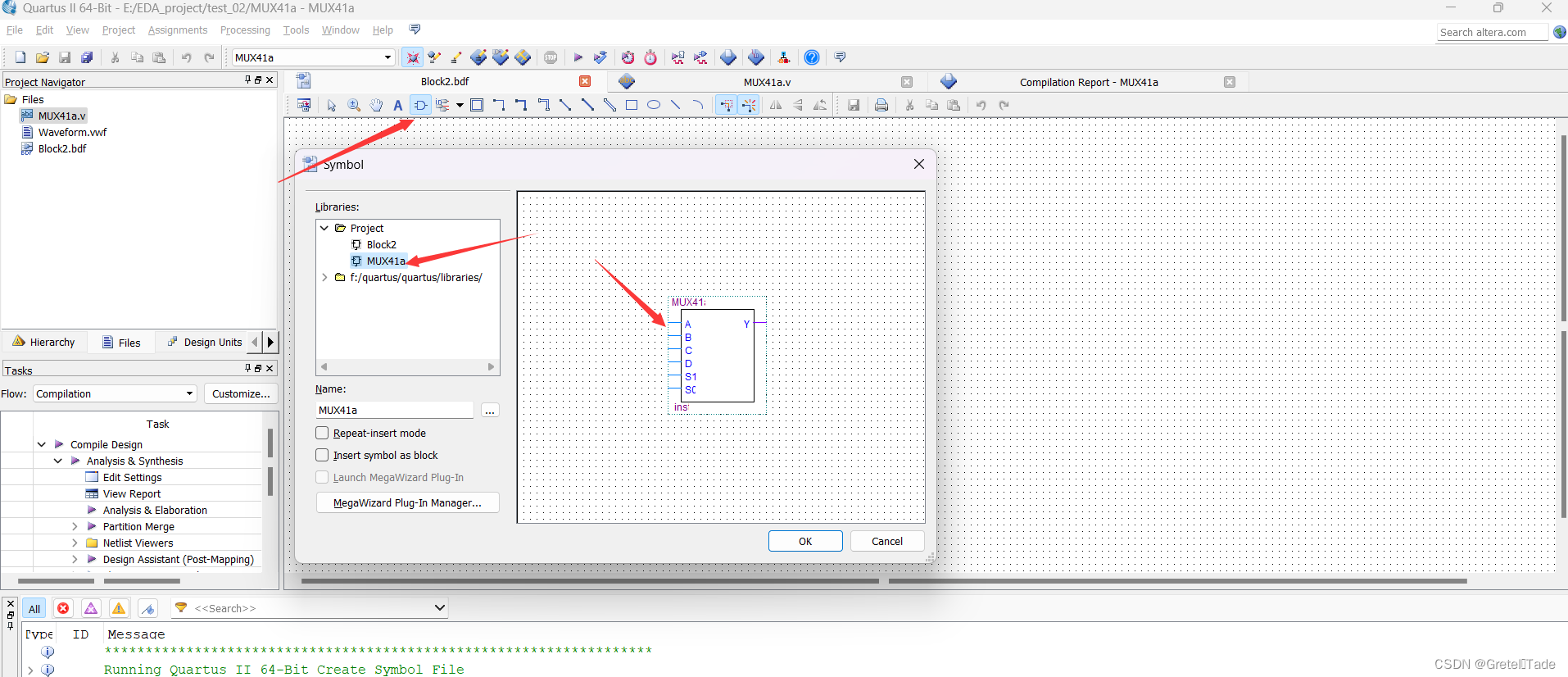This screenshot has height=677, width=1568.
Task: Select the Text tool (A icon)
Action: pyautogui.click(x=398, y=105)
